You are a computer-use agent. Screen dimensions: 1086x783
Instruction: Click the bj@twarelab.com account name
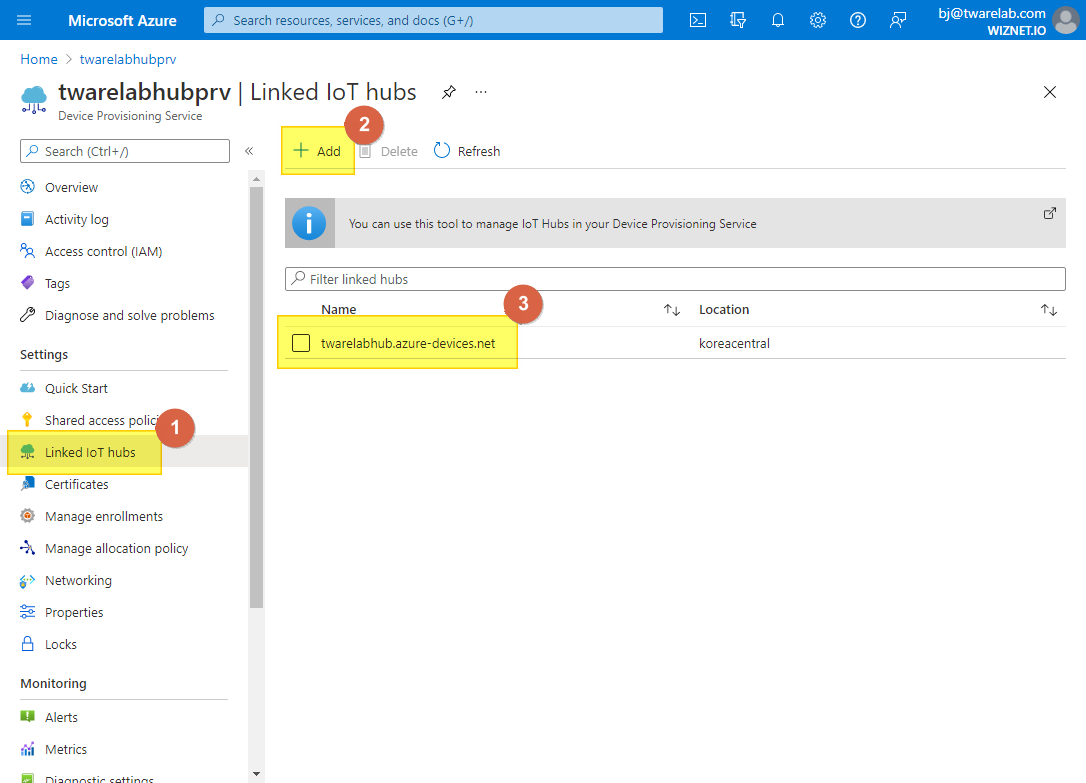[992, 13]
